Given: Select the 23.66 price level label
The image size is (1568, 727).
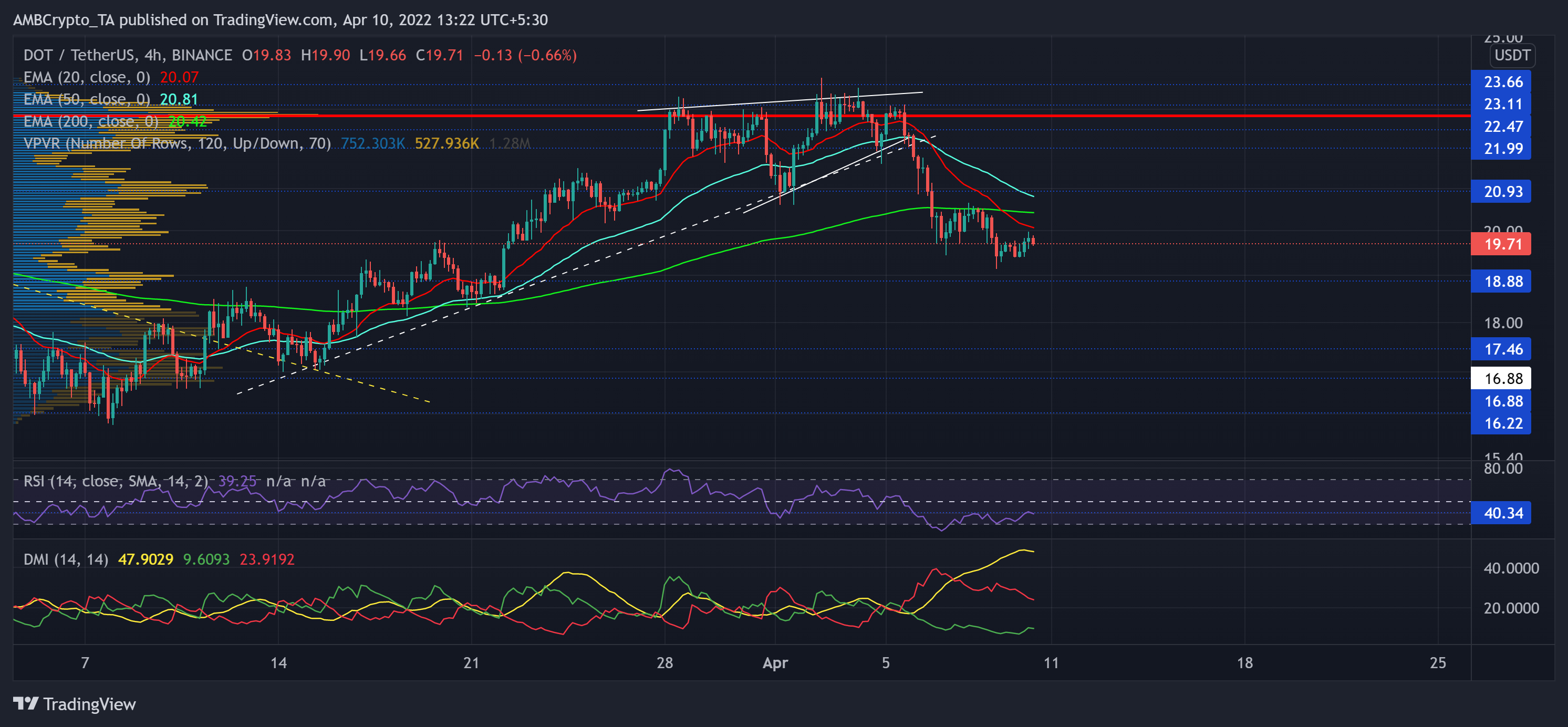Looking at the screenshot, I should (1500, 81).
